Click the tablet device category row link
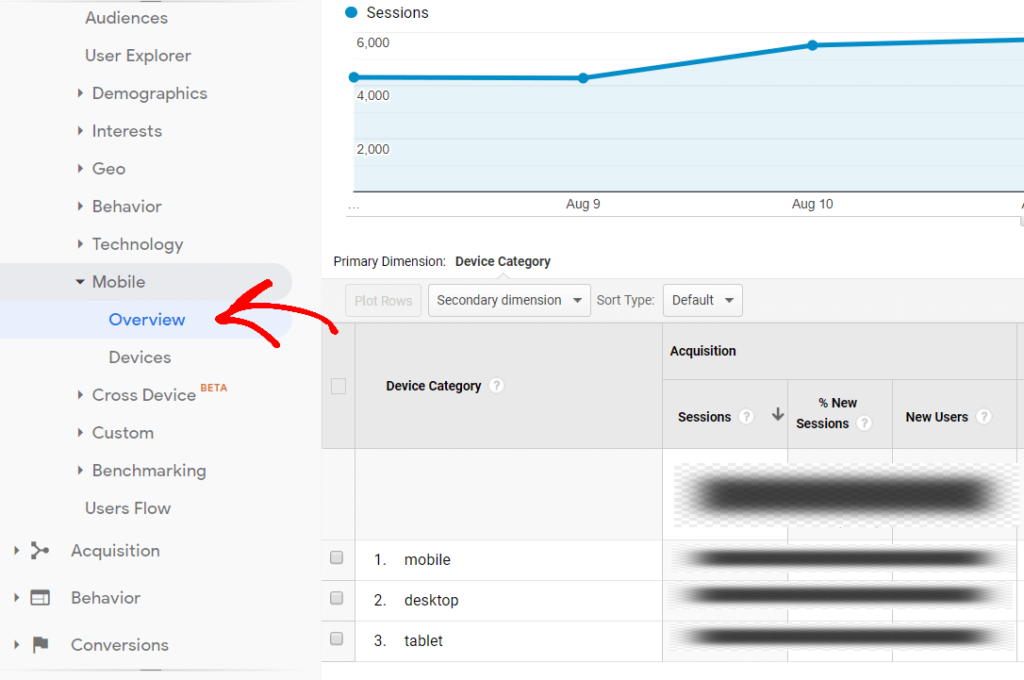Screen dimensions: 1024x680 click(423, 641)
